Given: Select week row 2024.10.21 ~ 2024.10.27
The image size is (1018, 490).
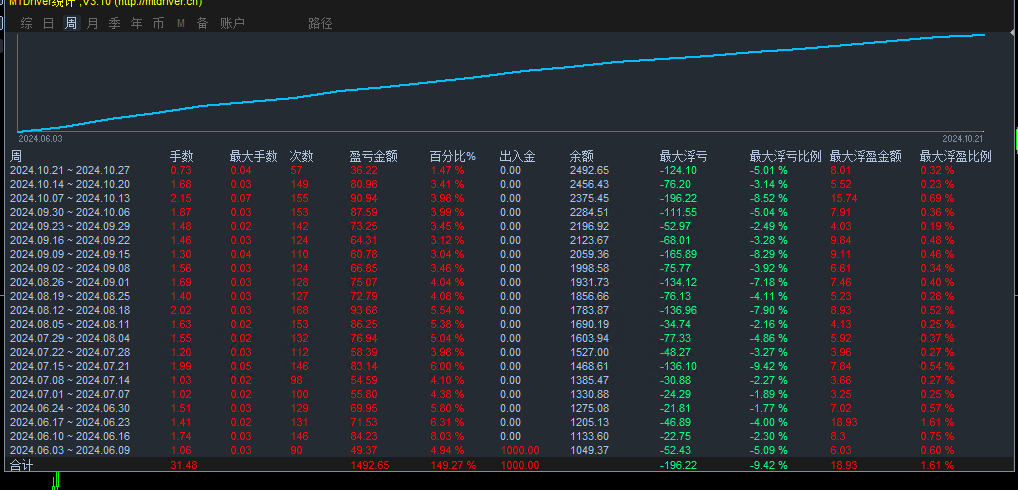Looking at the screenshot, I should 509,171.
